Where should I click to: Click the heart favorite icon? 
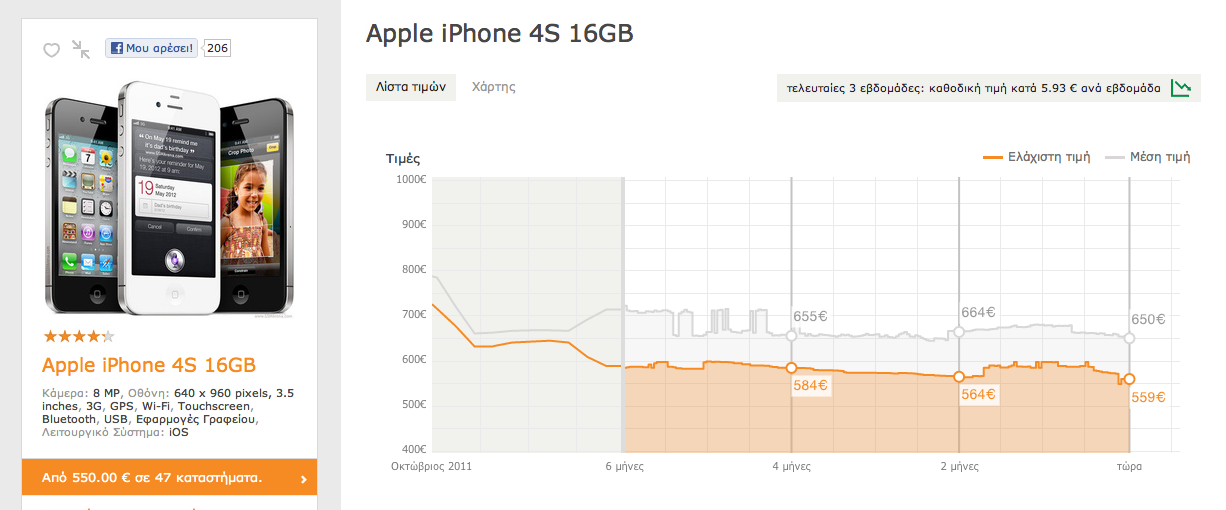51,49
